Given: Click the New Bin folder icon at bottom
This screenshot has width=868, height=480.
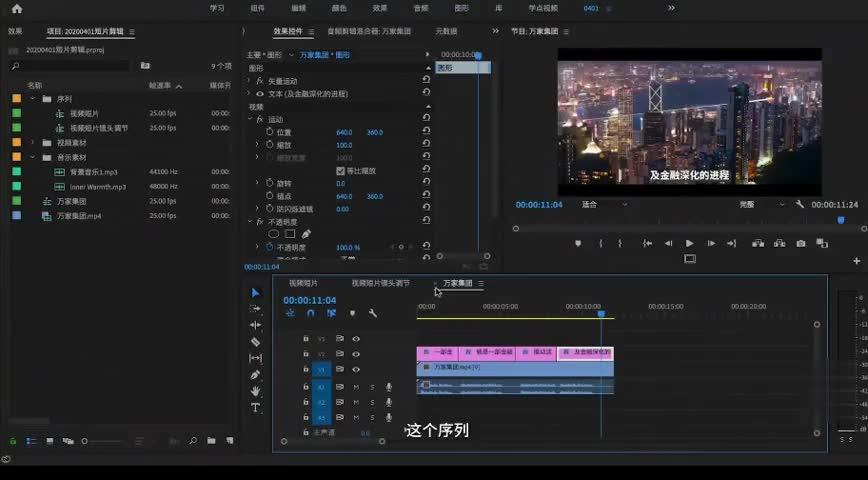Looking at the screenshot, I should [x=211, y=441].
